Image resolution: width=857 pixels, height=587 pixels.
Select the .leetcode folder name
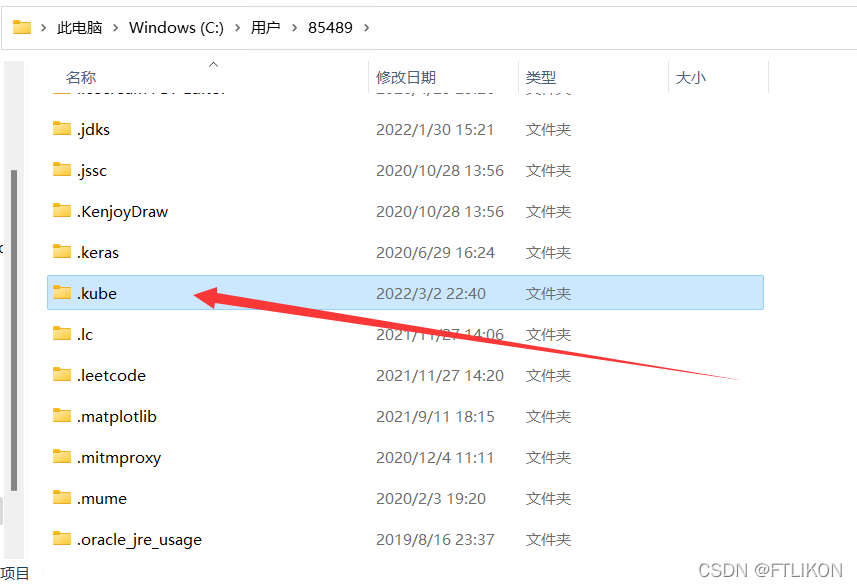pyautogui.click(x=111, y=375)
